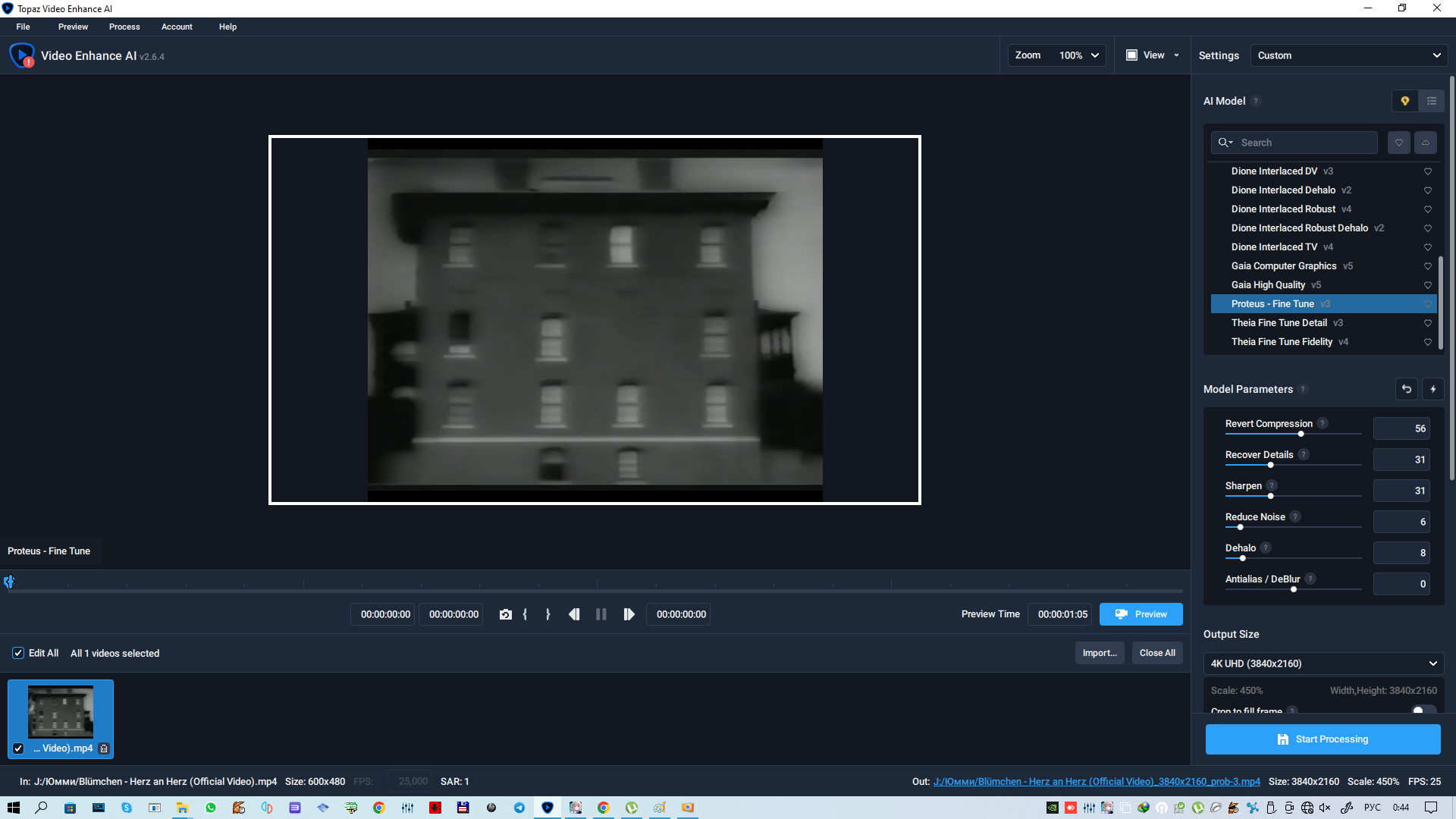The image size is (1456, 819).
Task: Open help for Dehalo
Action: tap(1266, 548)
